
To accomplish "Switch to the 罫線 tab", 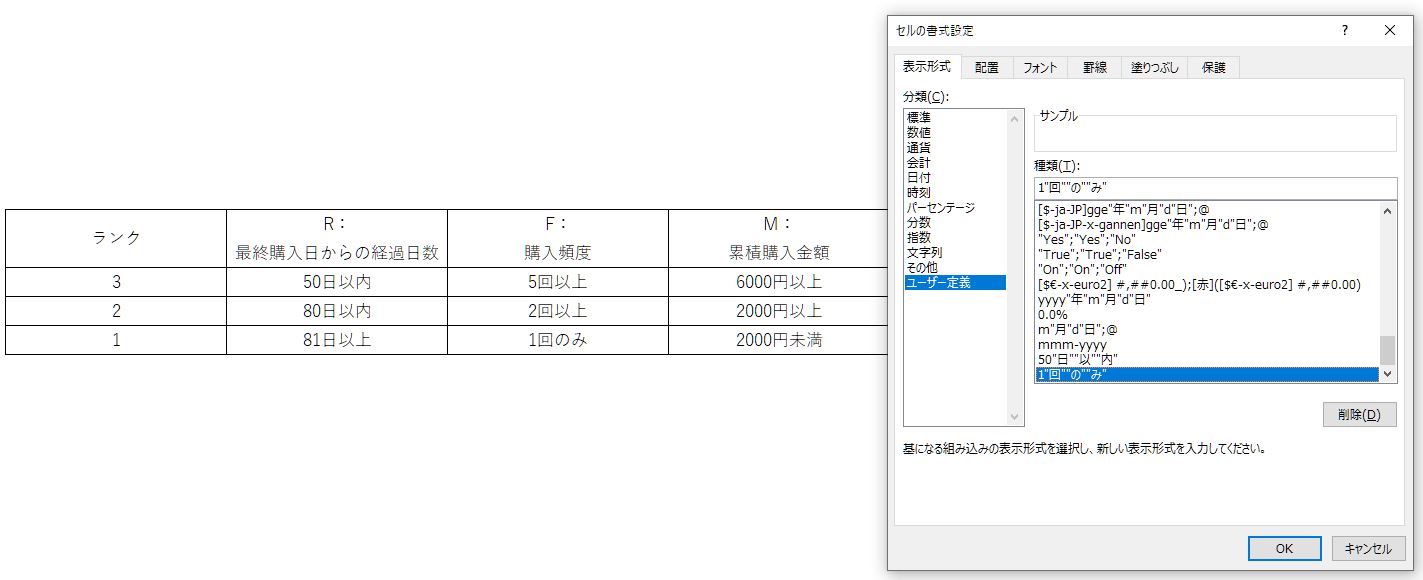I will coord(1094,68).
